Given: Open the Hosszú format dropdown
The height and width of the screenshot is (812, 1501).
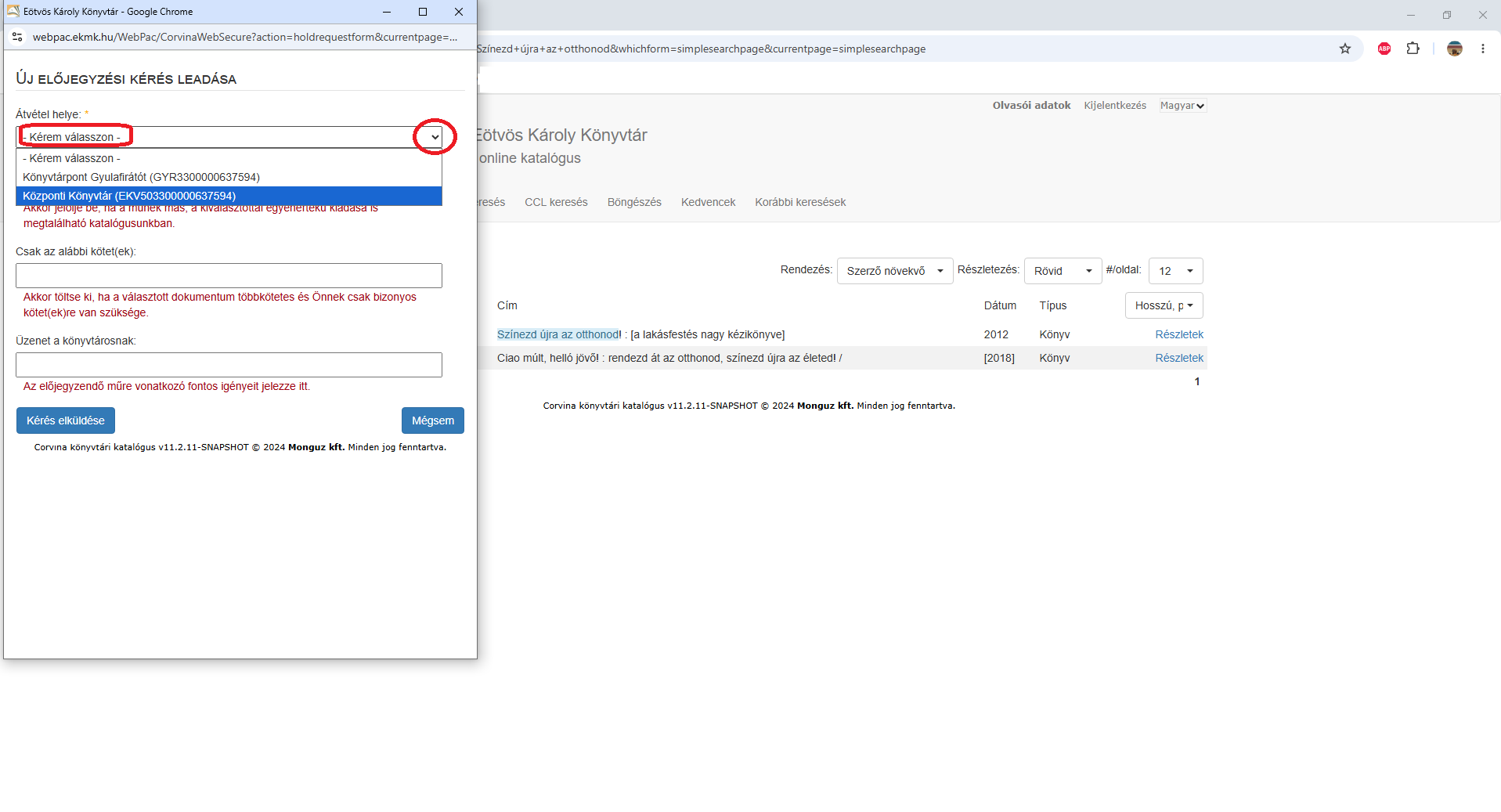Looking at the screenshot, I should [x=1164, y=305].
